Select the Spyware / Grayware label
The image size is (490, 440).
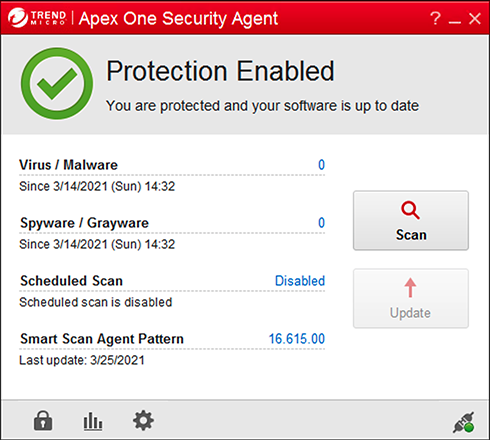pos(84,223)
